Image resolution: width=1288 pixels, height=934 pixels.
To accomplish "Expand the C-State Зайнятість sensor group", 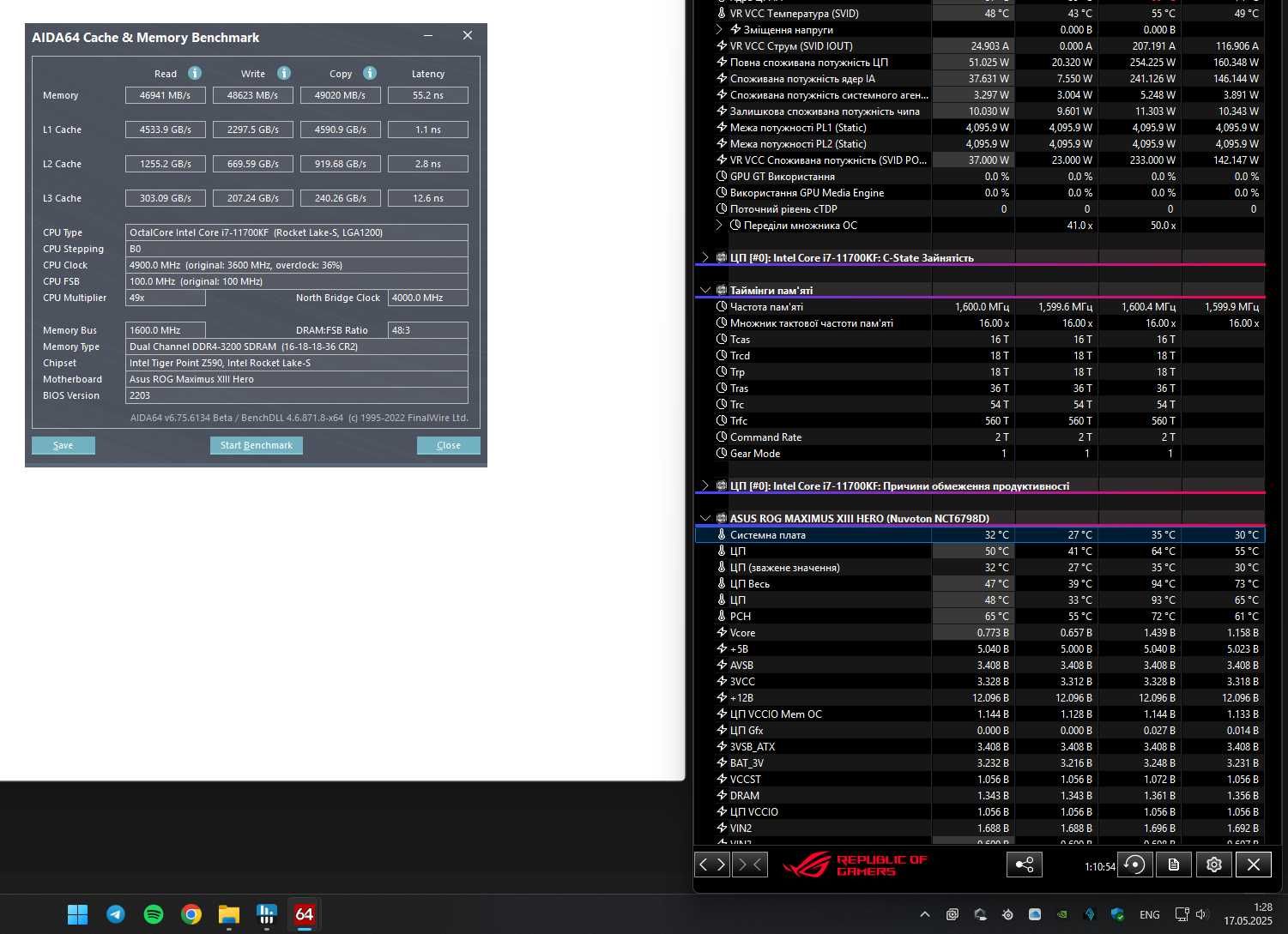I will click(705, 257).
